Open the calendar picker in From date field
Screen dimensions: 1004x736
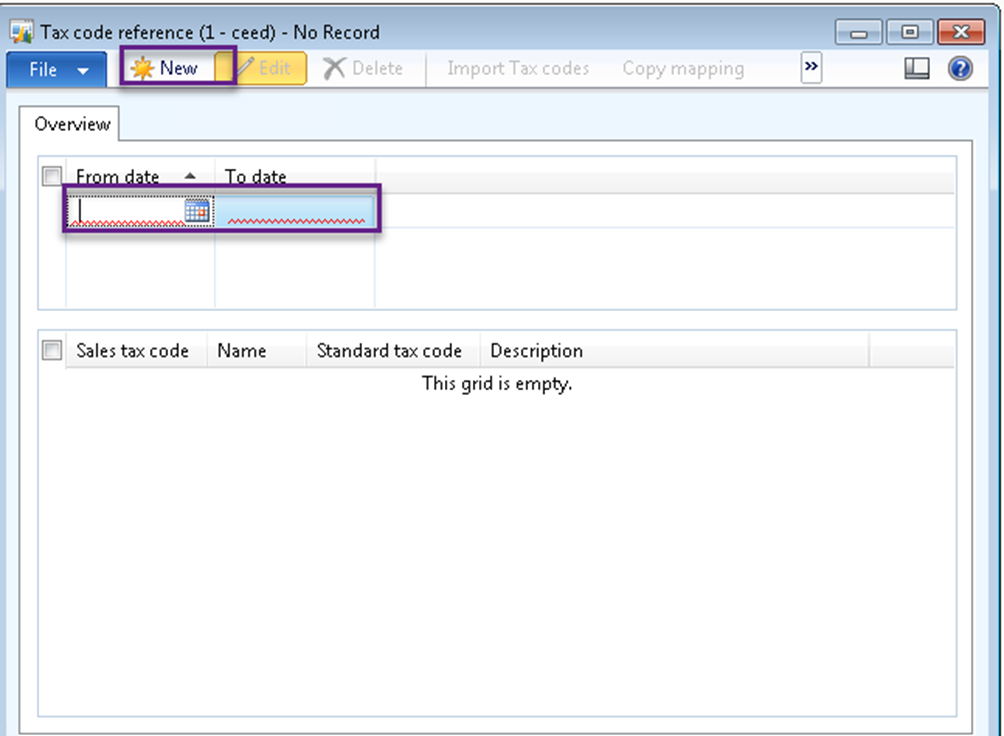click(197, 211)
